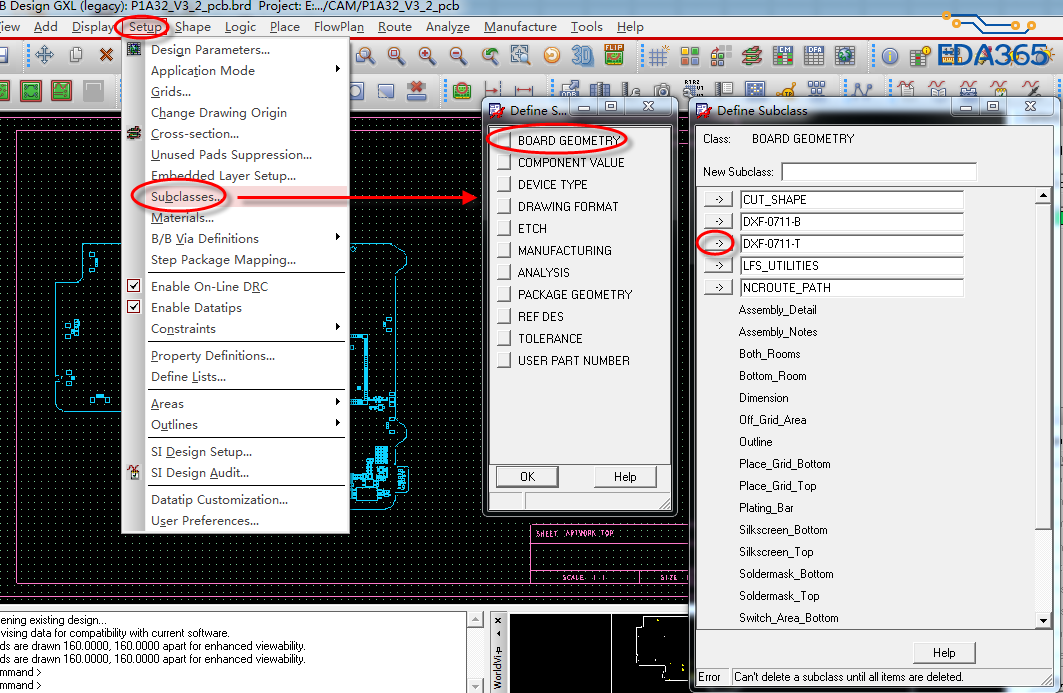This screenshot has height=693, width=1063.
Task: Click command console scroll up arrow
Action: pos(476,620)
